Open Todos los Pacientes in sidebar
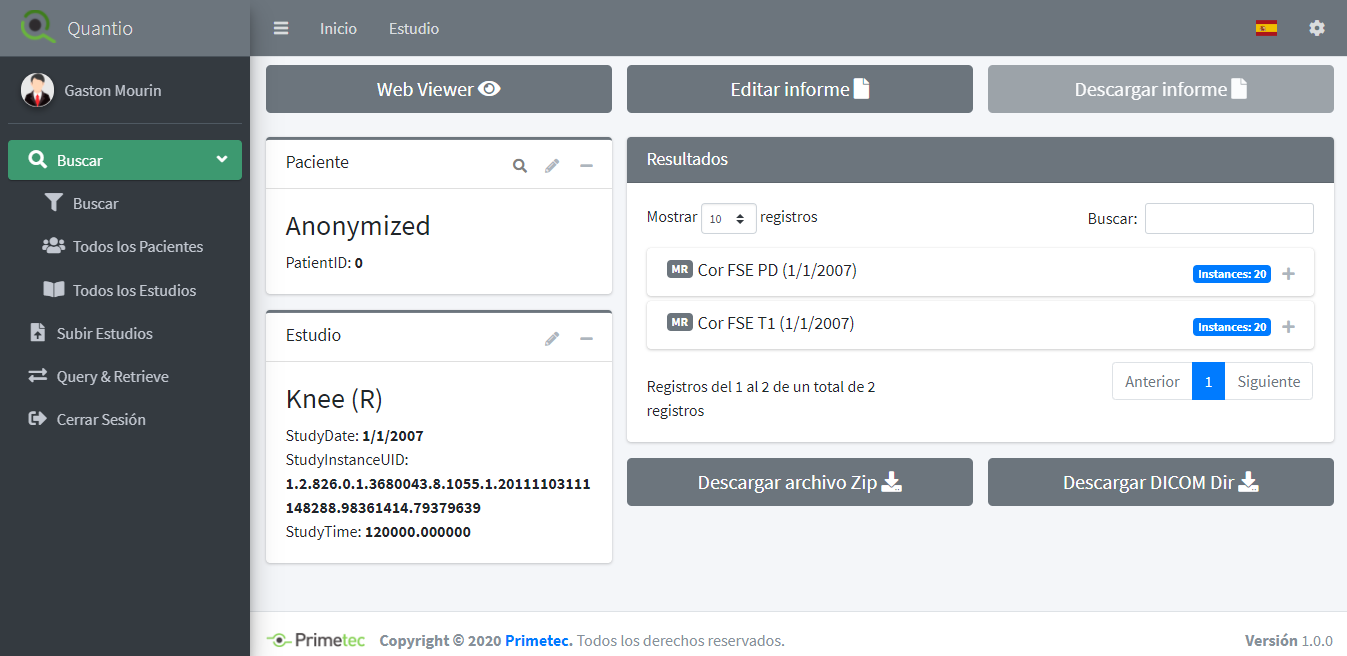The height and width of the screenshot is (656, 1347). tap(137, 247)
